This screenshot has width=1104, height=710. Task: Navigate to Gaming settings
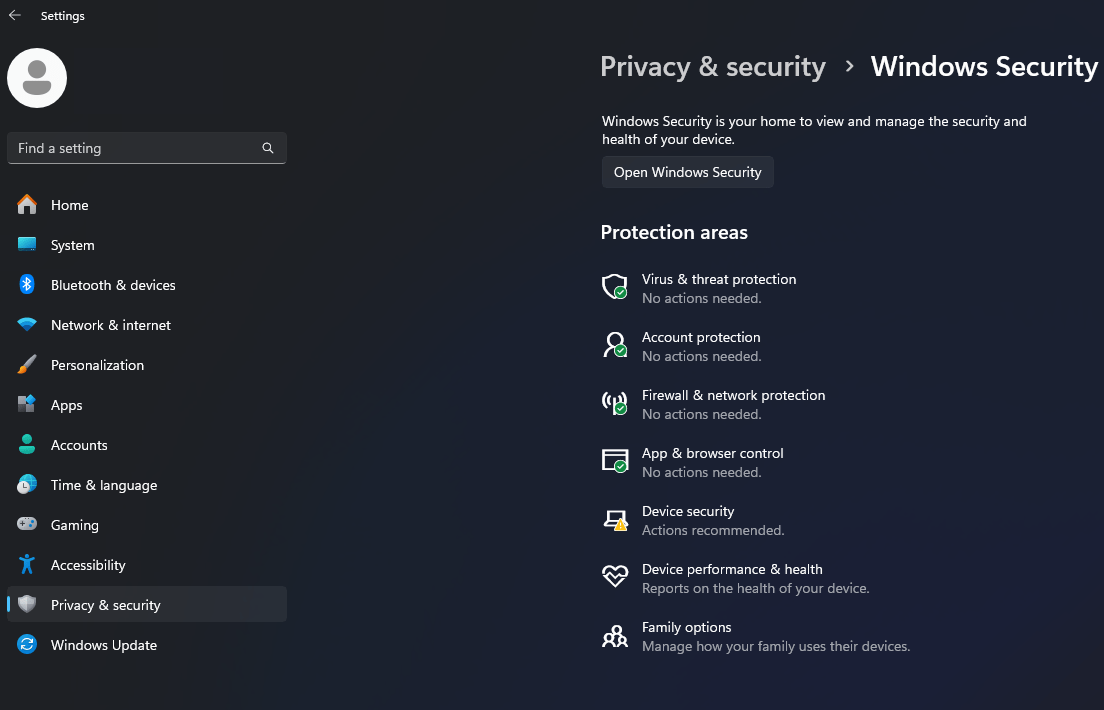(x=75, y=525)
